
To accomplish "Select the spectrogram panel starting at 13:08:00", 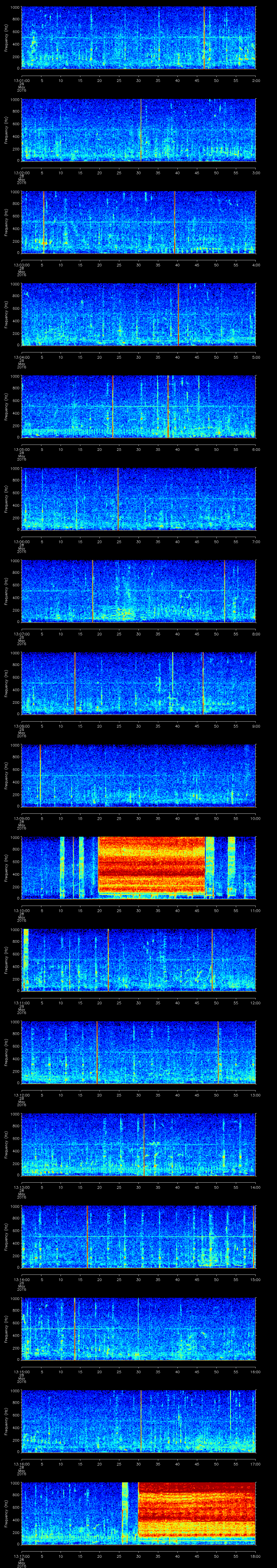I will click(x=139, y=683).
